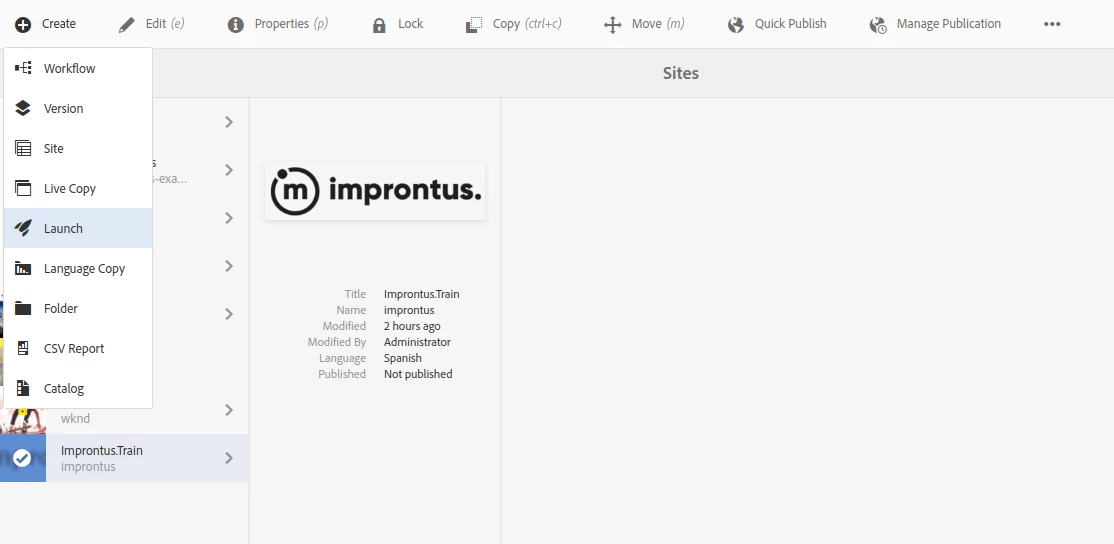This screenshot has height=544, width=1114.
Task: Click the Create plus icon
Action: [x=23, y=25]
